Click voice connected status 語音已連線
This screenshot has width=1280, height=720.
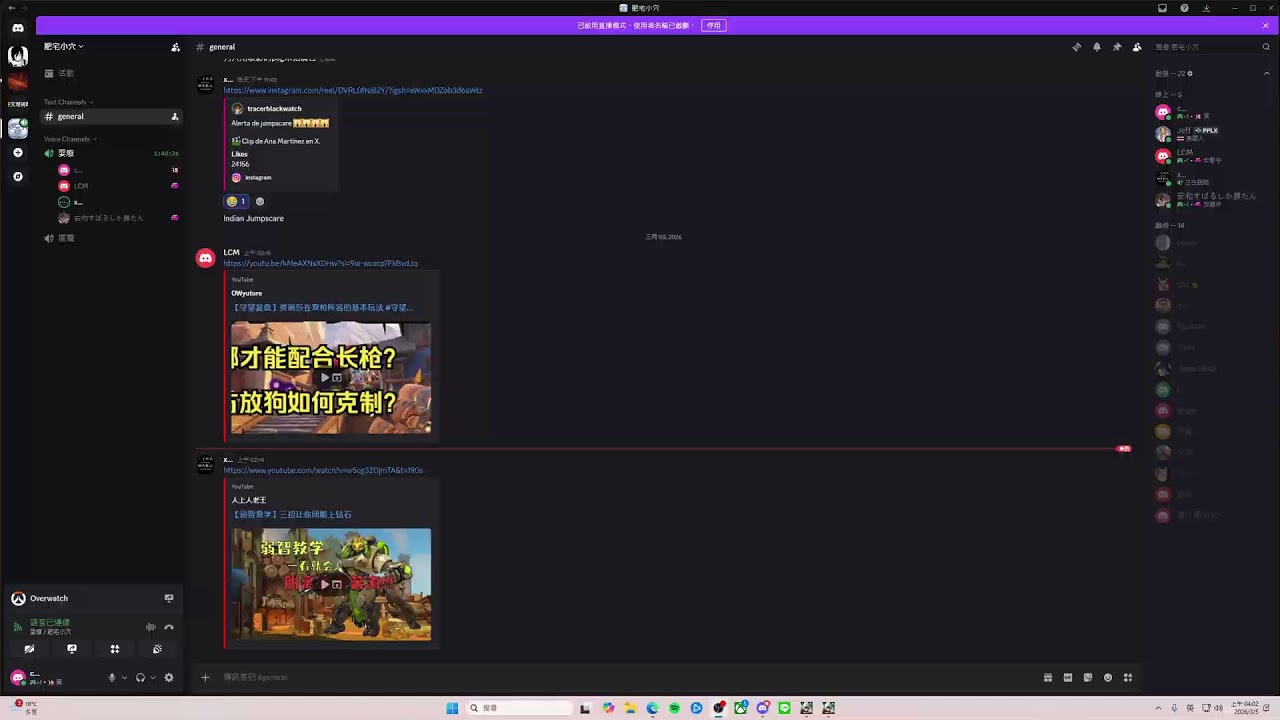pos(50,623)
